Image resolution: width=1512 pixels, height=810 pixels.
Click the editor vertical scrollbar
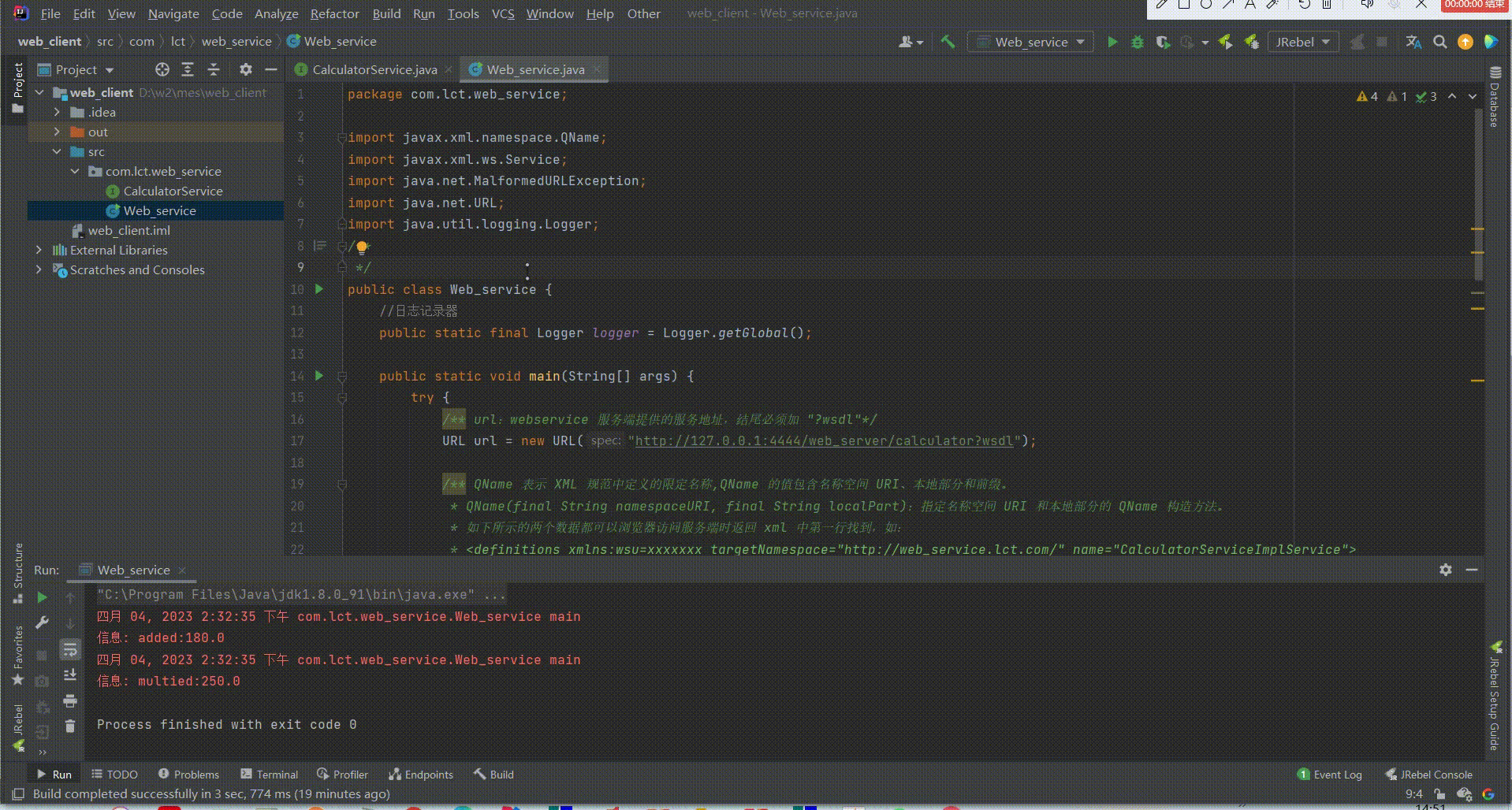coord(1478,194)
